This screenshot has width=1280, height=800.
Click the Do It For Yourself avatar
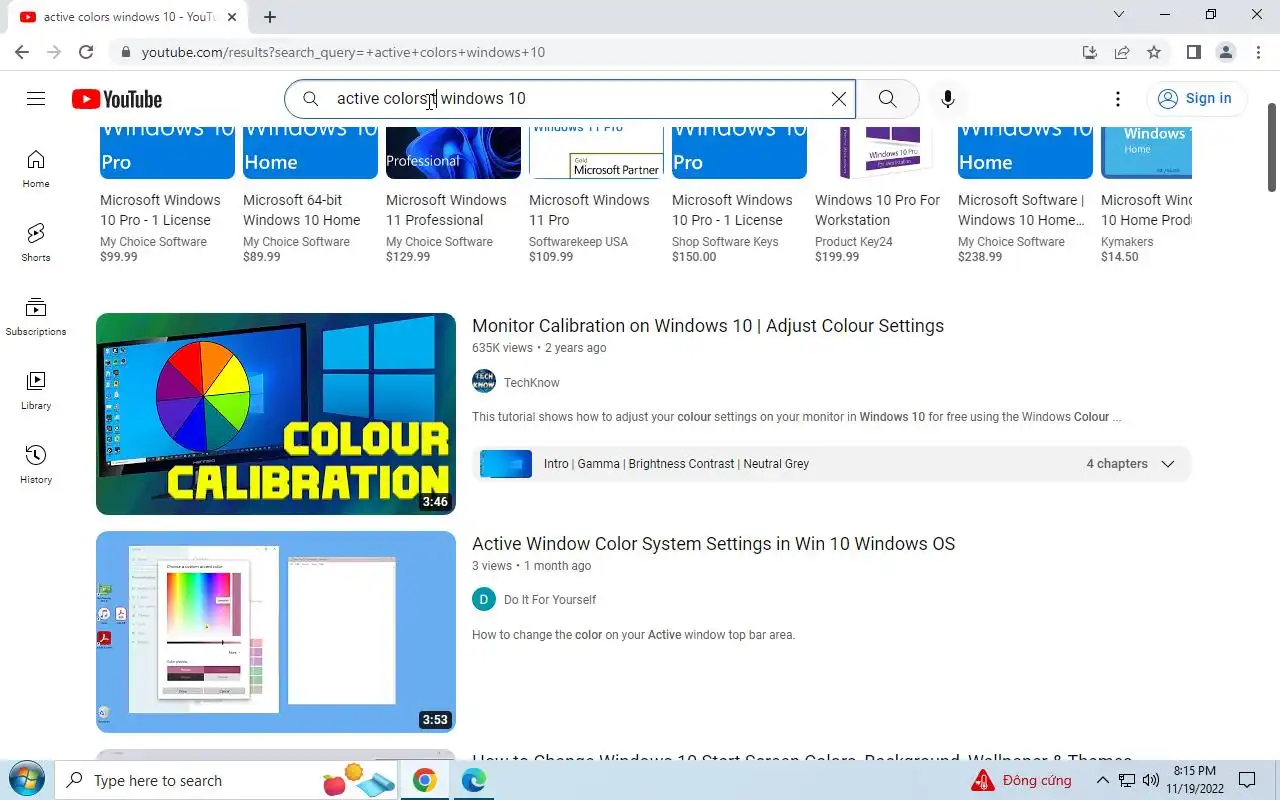click(x=484, y=600)
